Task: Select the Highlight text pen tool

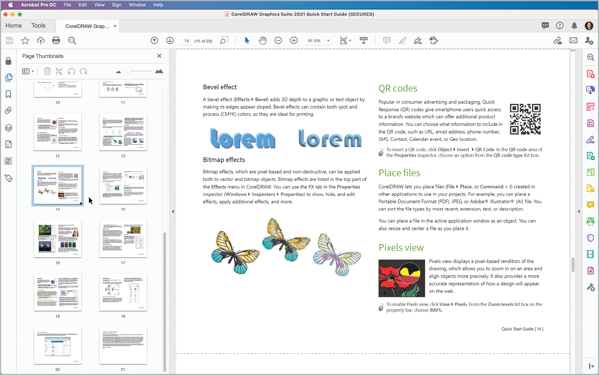Action: (x=402, y=40)
